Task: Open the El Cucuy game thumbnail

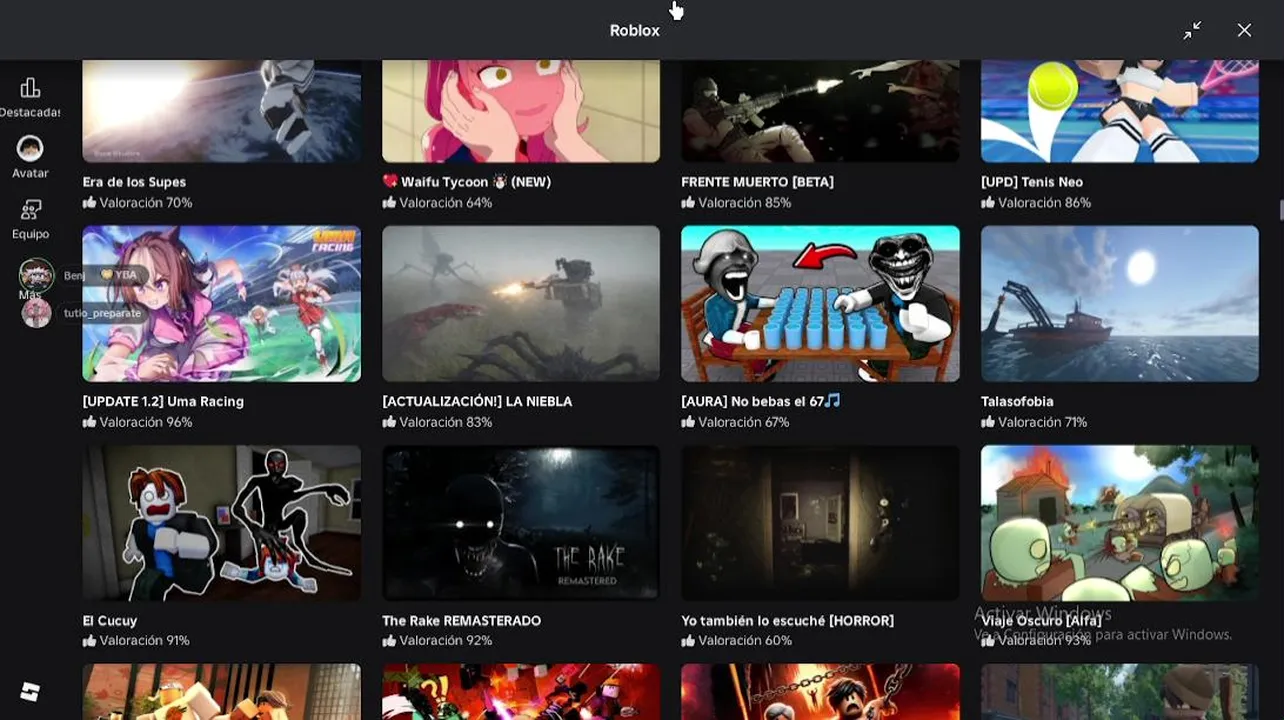Action: point(222,523)
